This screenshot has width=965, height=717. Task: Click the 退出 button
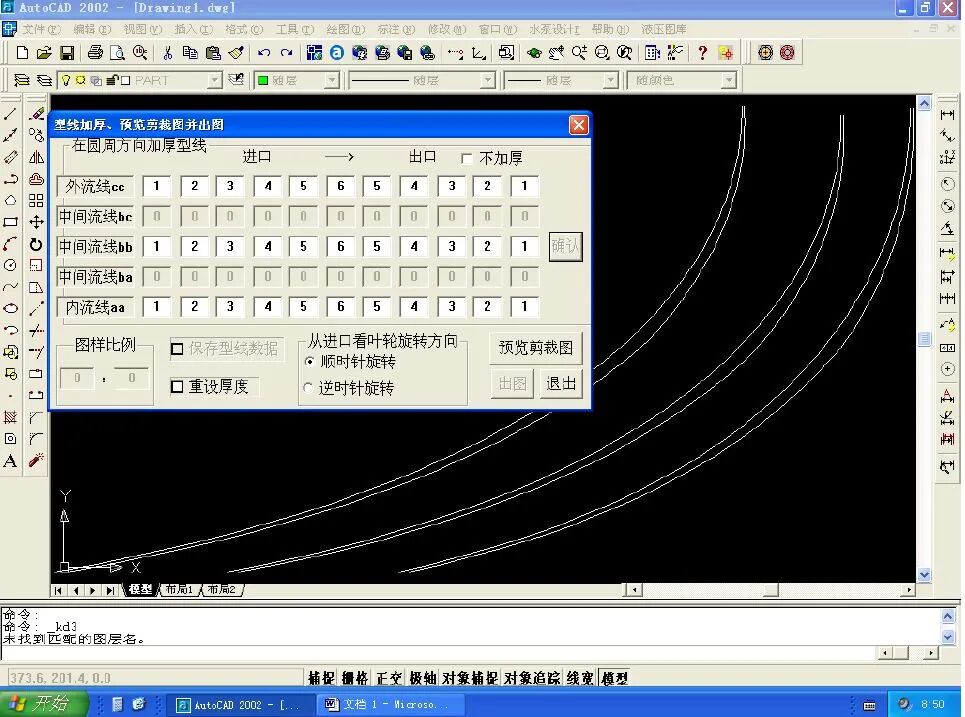click(x=561, y=384)
